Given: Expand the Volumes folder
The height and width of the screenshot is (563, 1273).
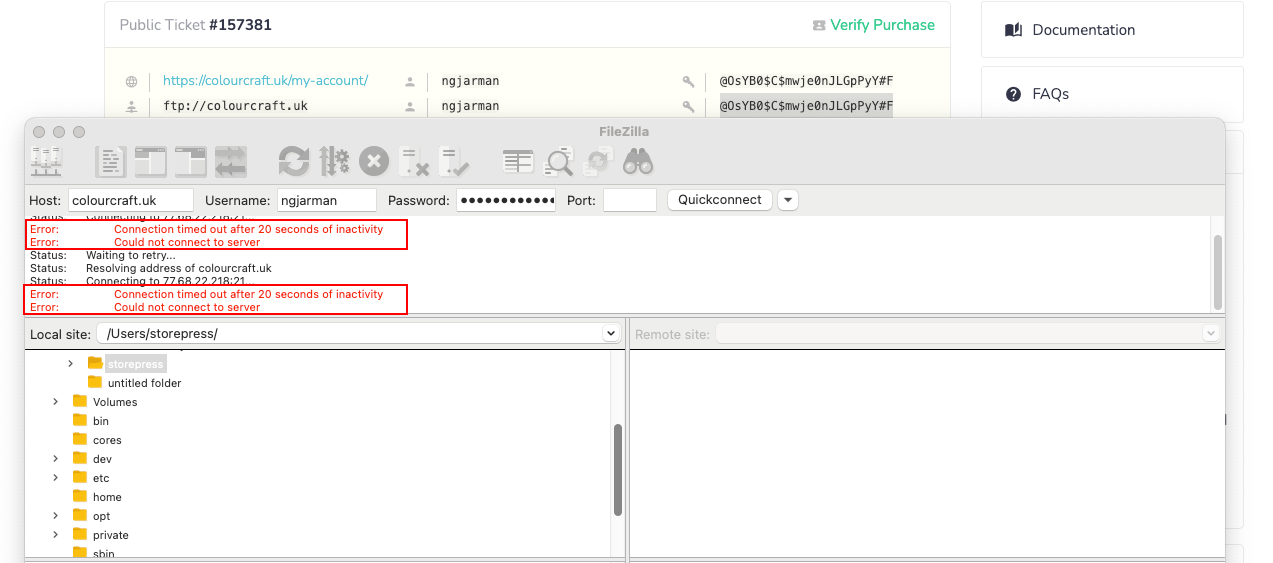Looking at the screenshot, I should (56, 402).
